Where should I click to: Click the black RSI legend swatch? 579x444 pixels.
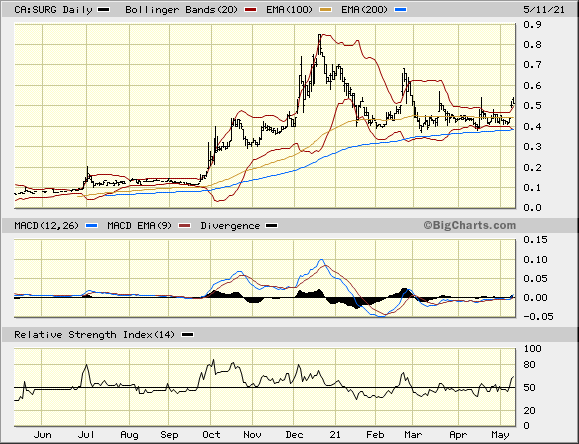[188, 335]
